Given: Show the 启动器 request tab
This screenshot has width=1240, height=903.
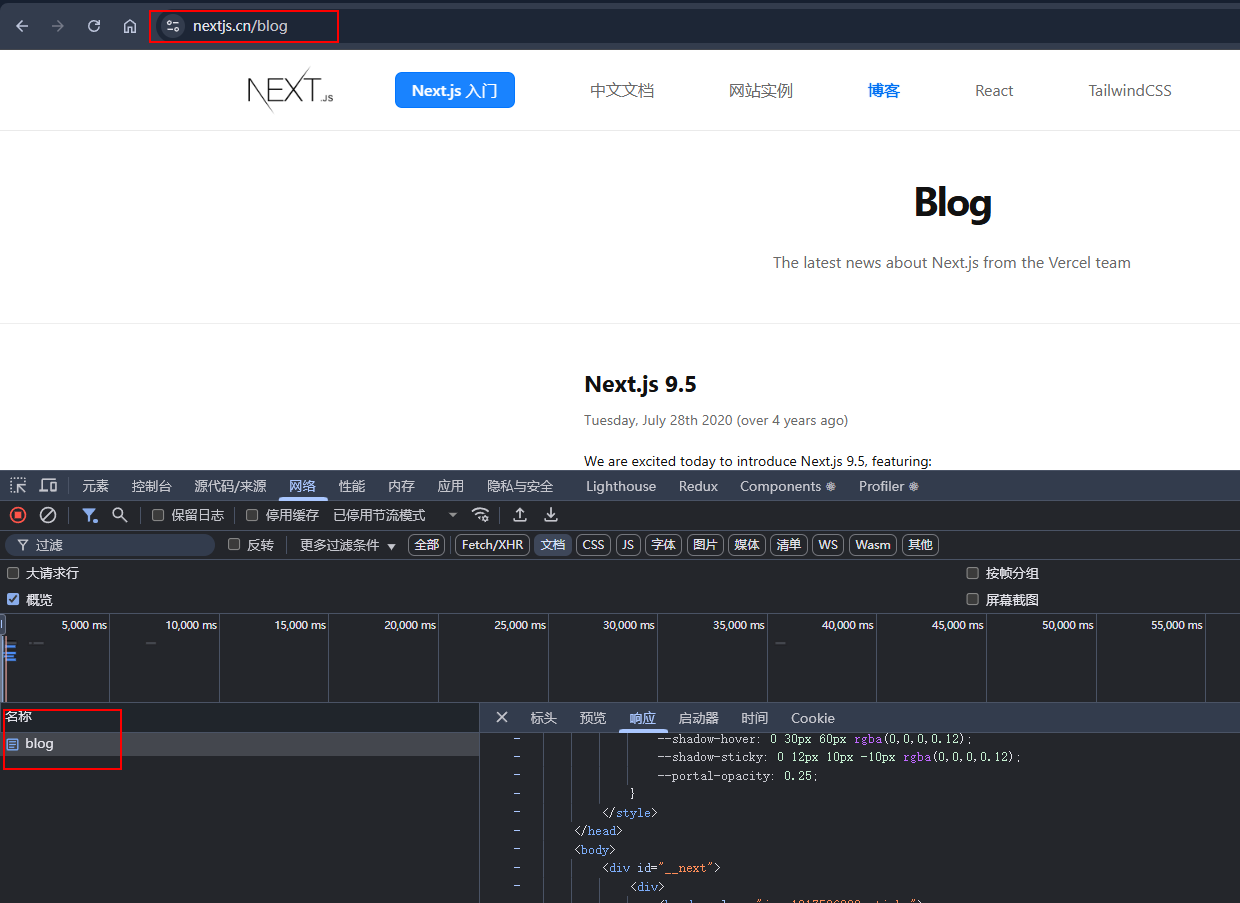Looking at the screenshot, I should (698, 718).
